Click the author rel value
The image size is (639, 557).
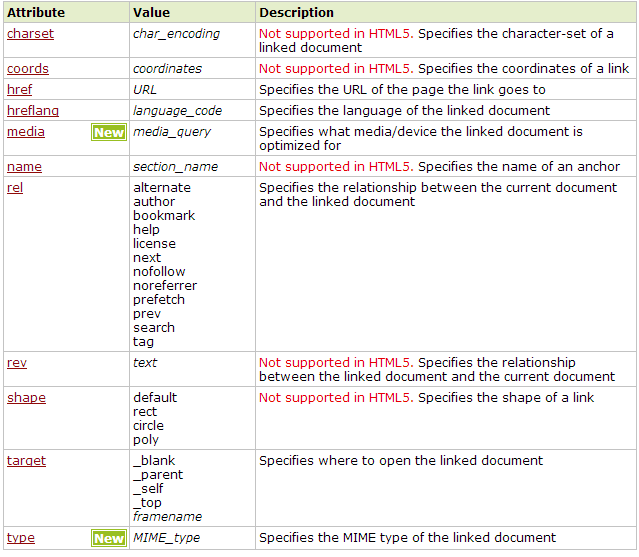[x=154, y=202]
